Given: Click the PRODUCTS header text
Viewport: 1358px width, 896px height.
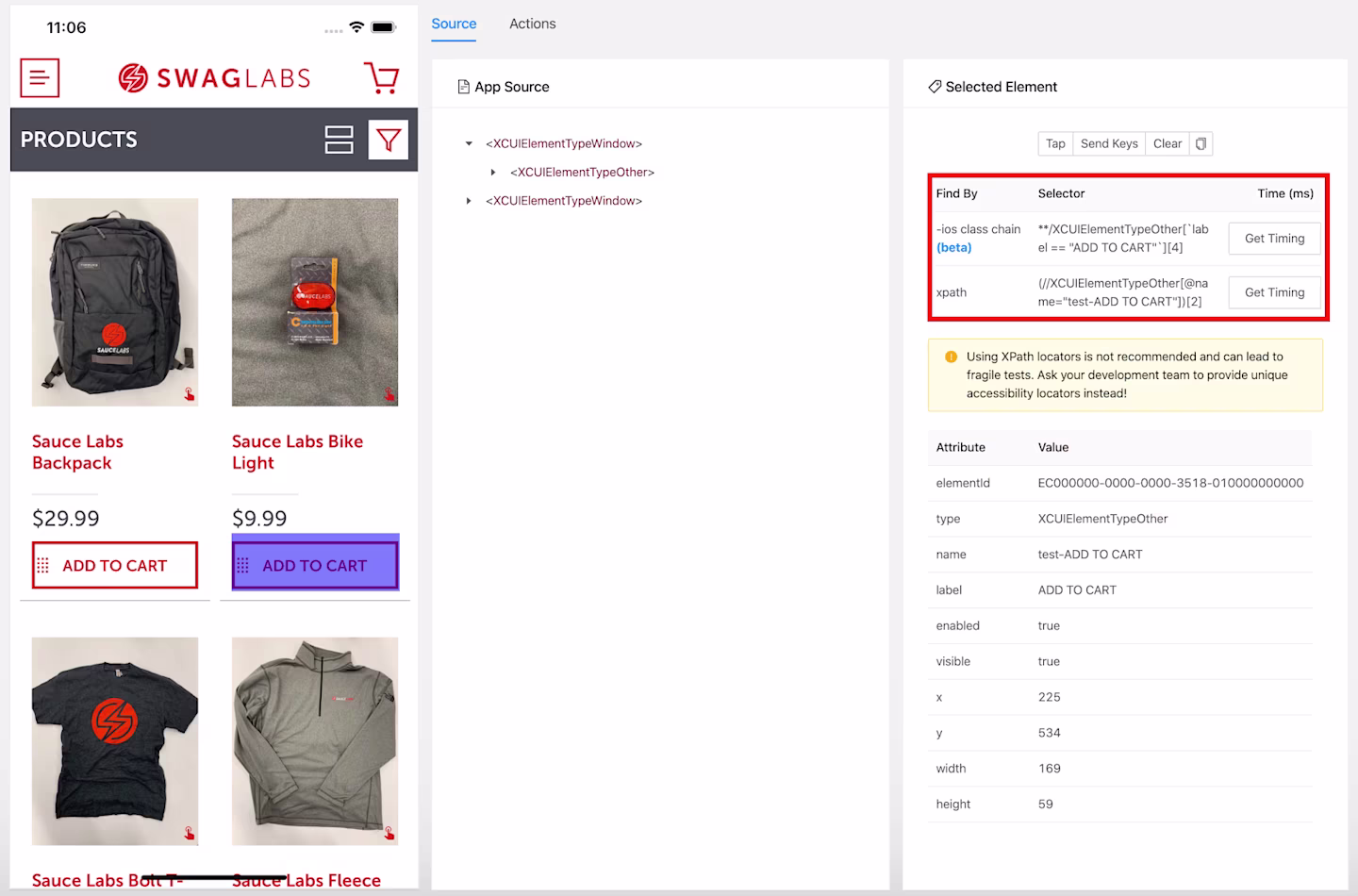Looking at the screenshot, I should pyautogui.click(x=79, y=140).
